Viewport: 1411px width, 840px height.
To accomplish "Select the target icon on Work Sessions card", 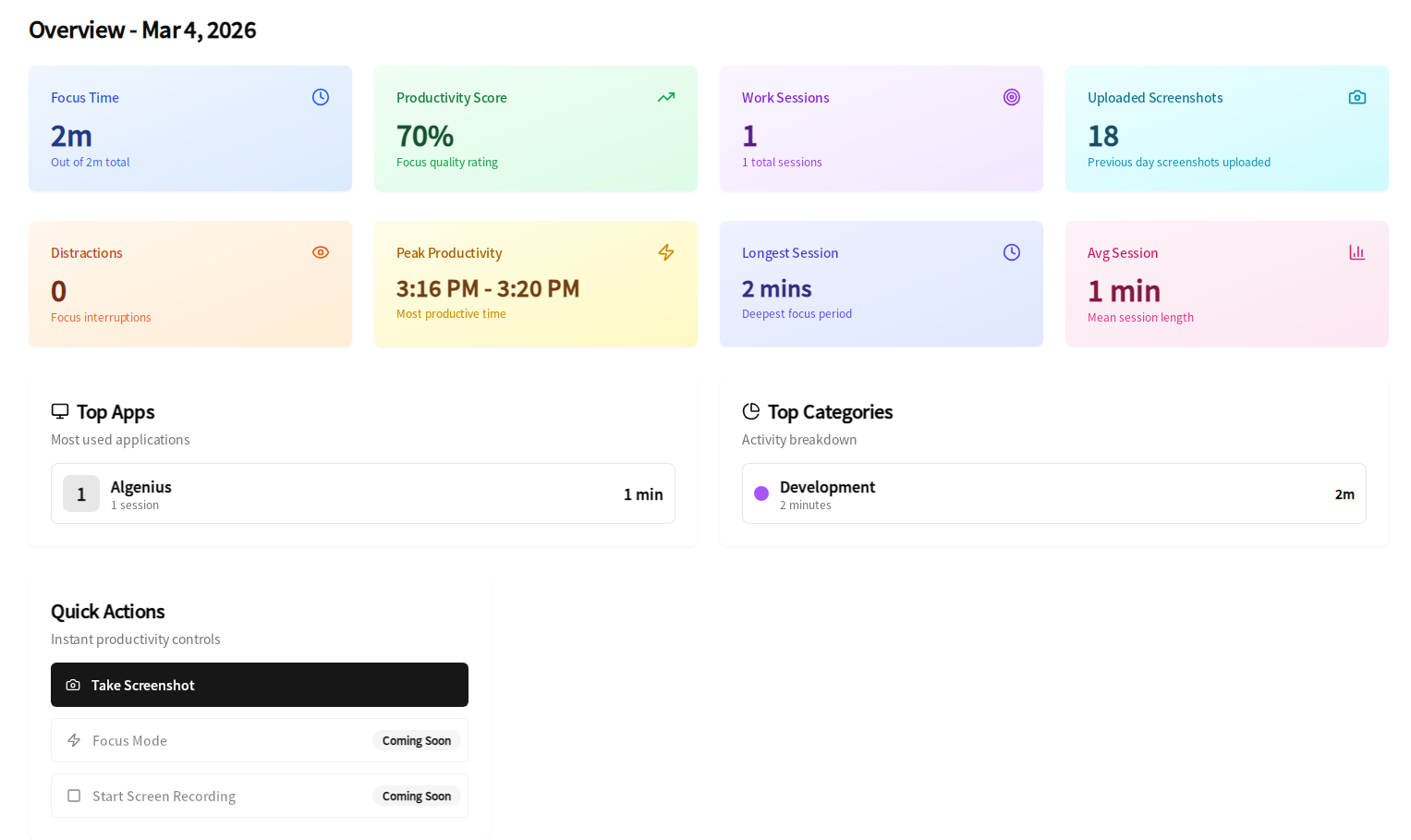I will [1012, 96].
